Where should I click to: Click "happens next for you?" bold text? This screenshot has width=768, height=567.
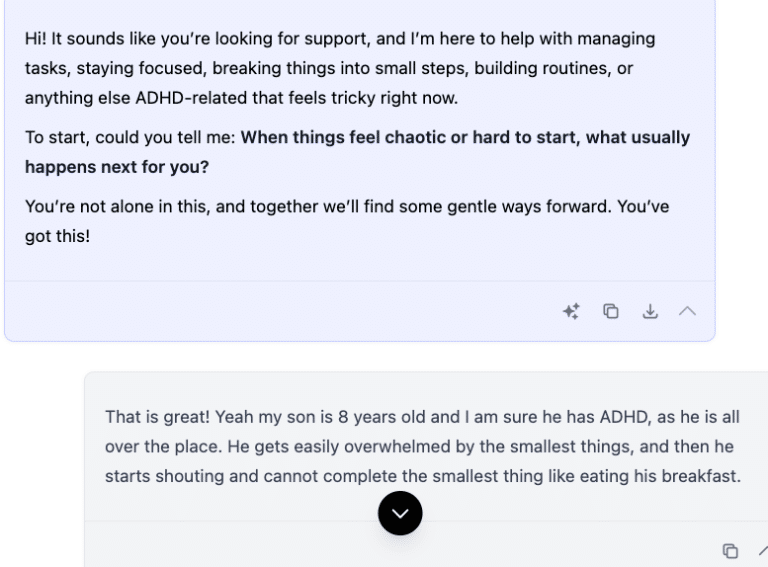[x=117, y=167]
